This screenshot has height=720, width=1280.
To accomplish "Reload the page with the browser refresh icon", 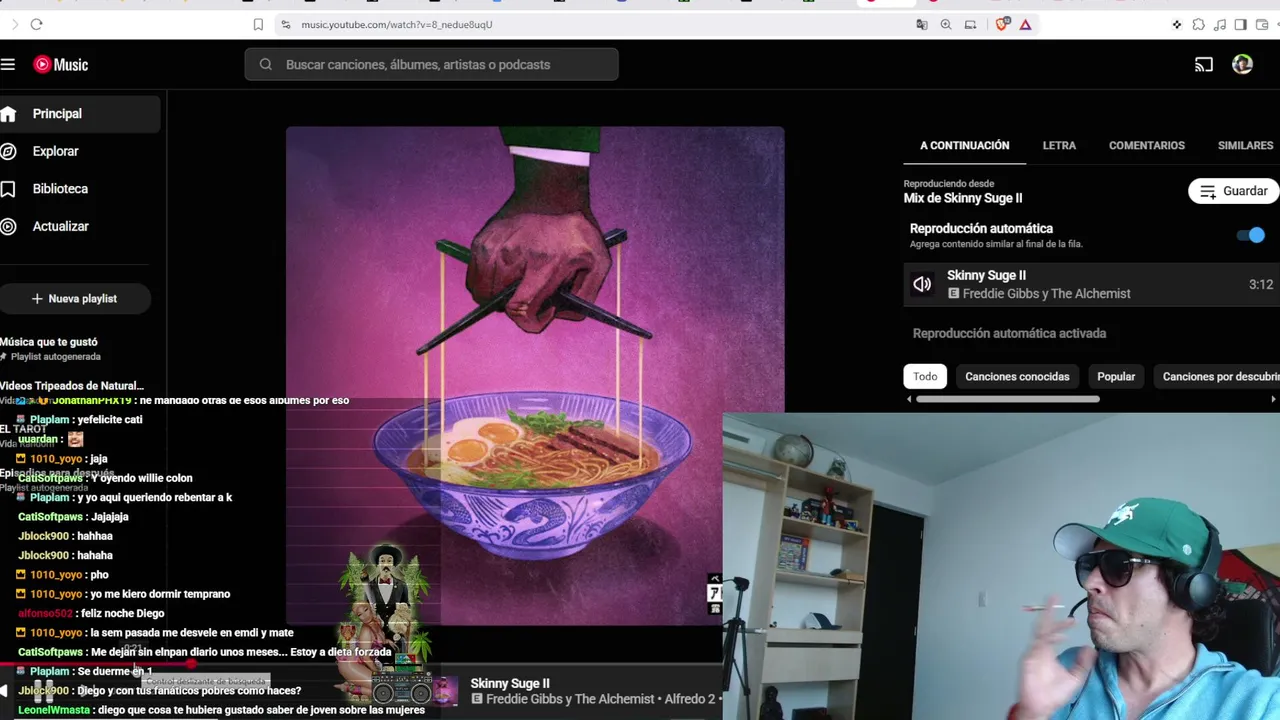I will (36, 24).
